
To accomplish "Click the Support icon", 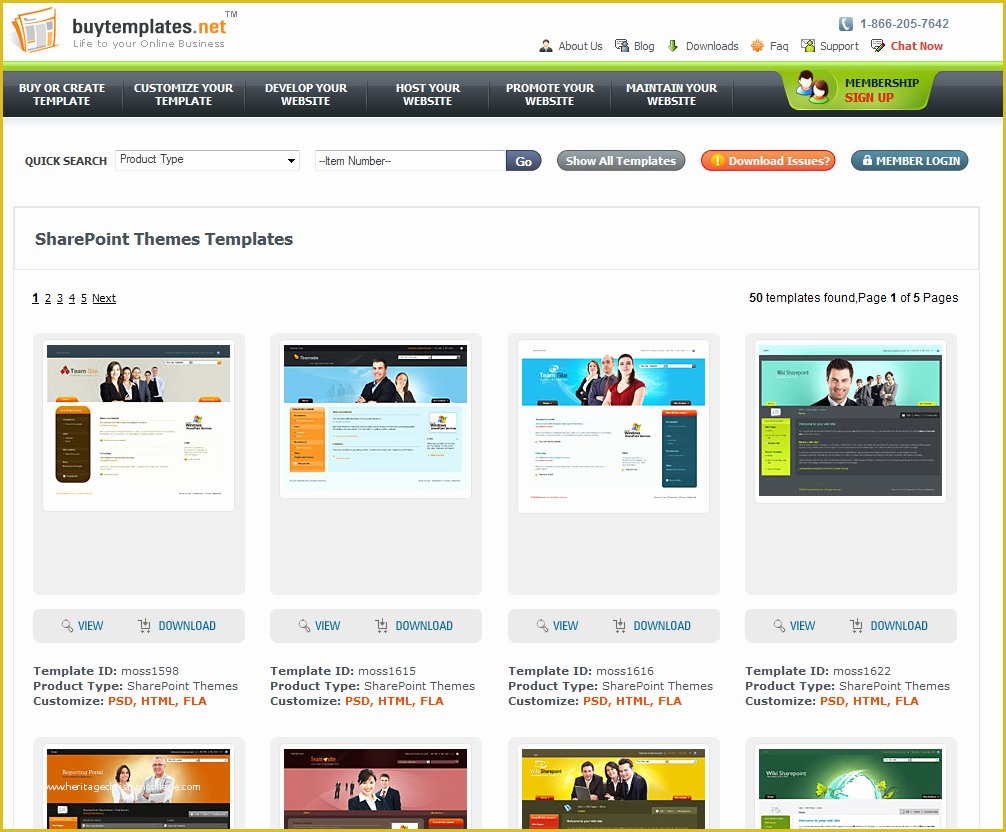I will [x=808, y=46].
